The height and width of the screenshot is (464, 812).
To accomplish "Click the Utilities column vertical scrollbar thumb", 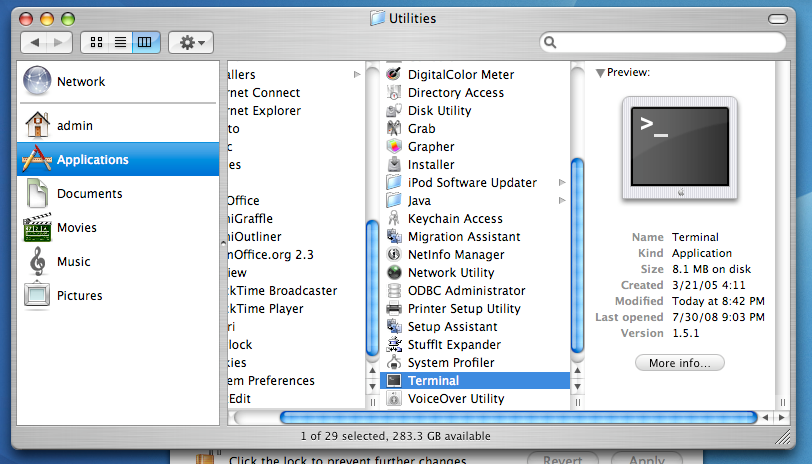I will coord(577,256).
